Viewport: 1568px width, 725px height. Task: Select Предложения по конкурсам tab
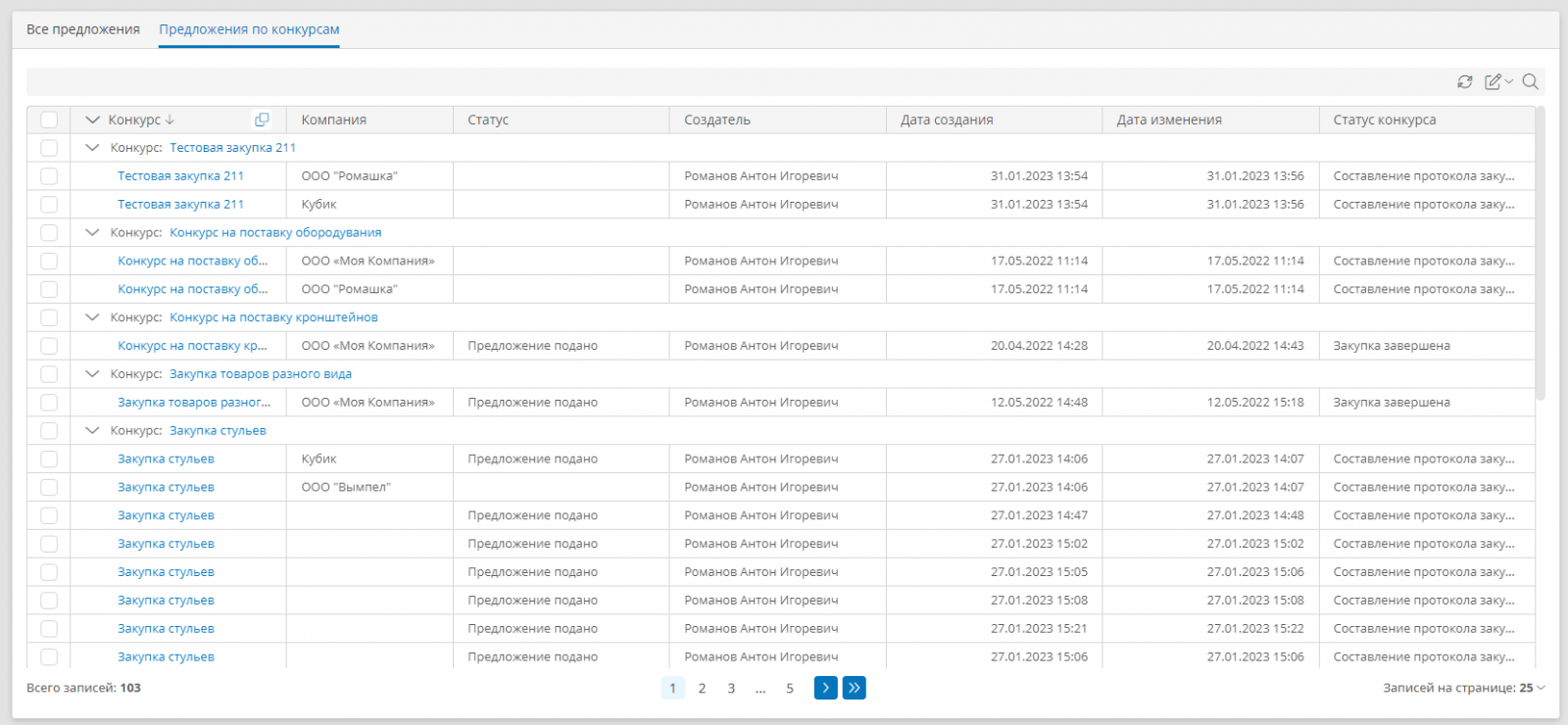(249, 29)
